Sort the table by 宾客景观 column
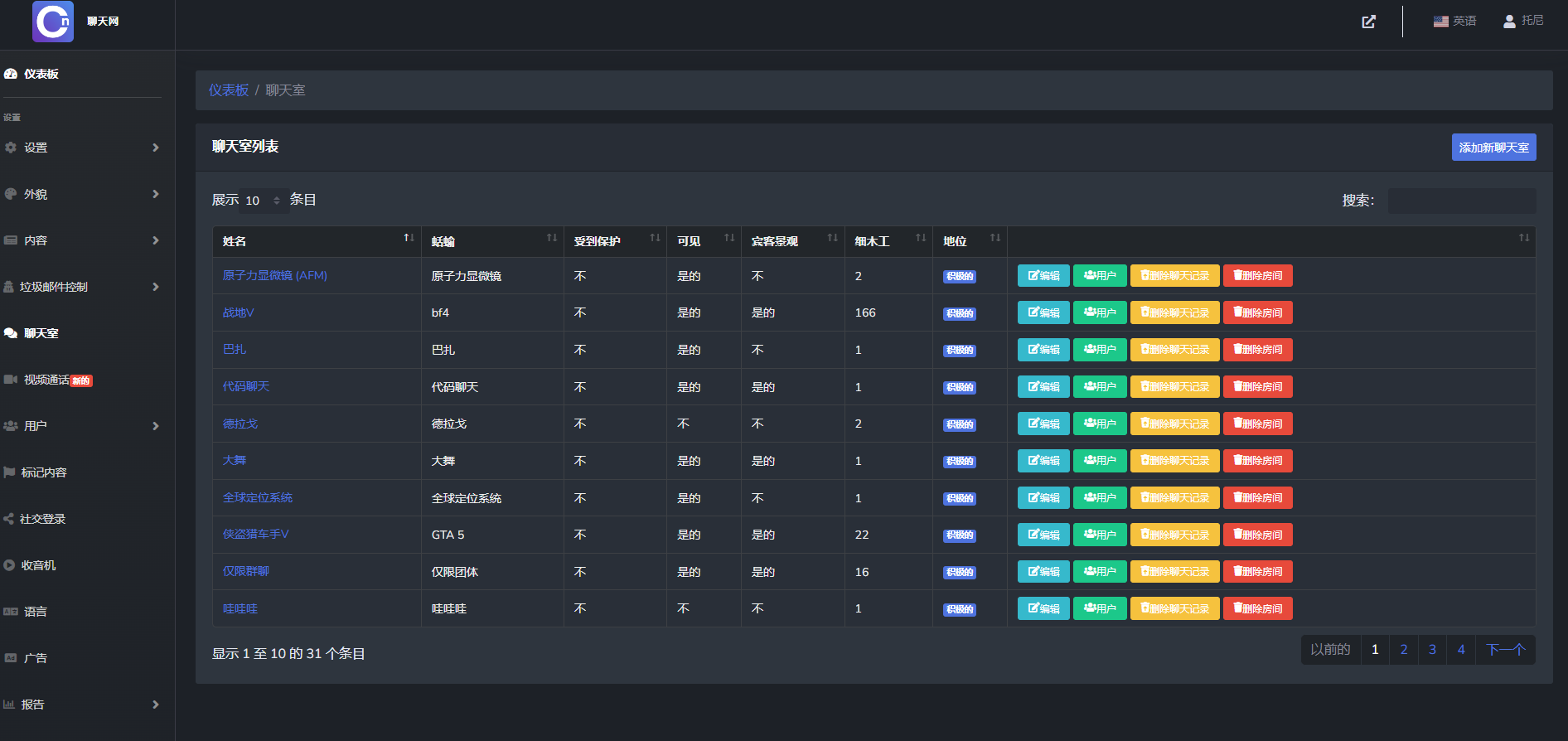Image resolution: width=1568 pixels, height=741 pixels. click(x=832, y=239)
